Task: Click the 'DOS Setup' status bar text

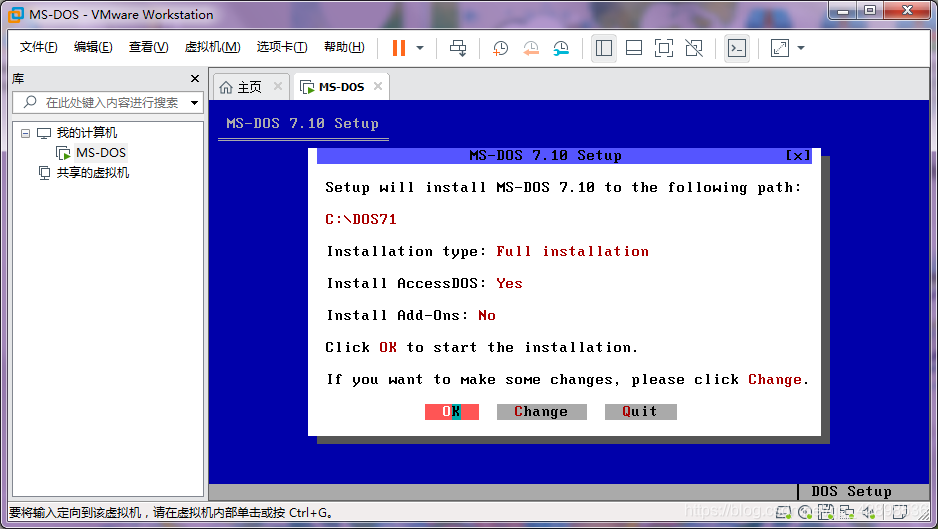Action: (851, 491)
